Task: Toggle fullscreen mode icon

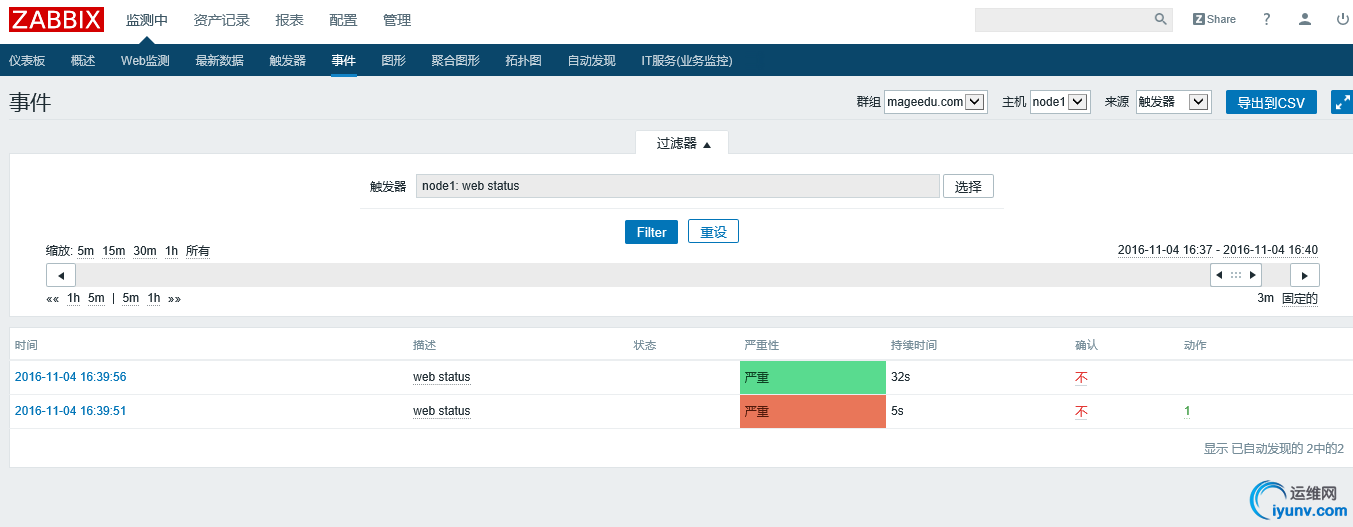Action: (1342, 102)
